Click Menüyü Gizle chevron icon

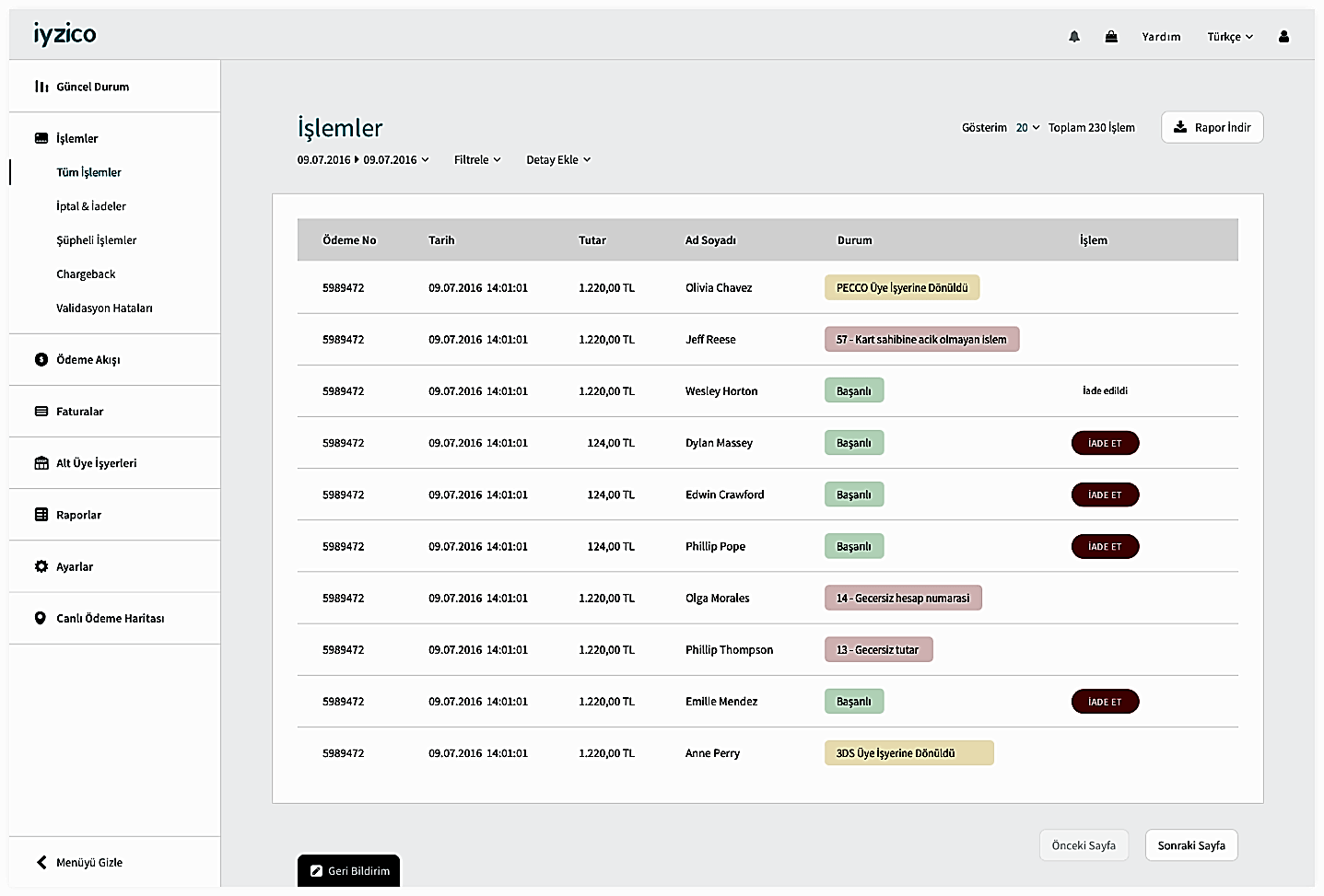point(41,862)
